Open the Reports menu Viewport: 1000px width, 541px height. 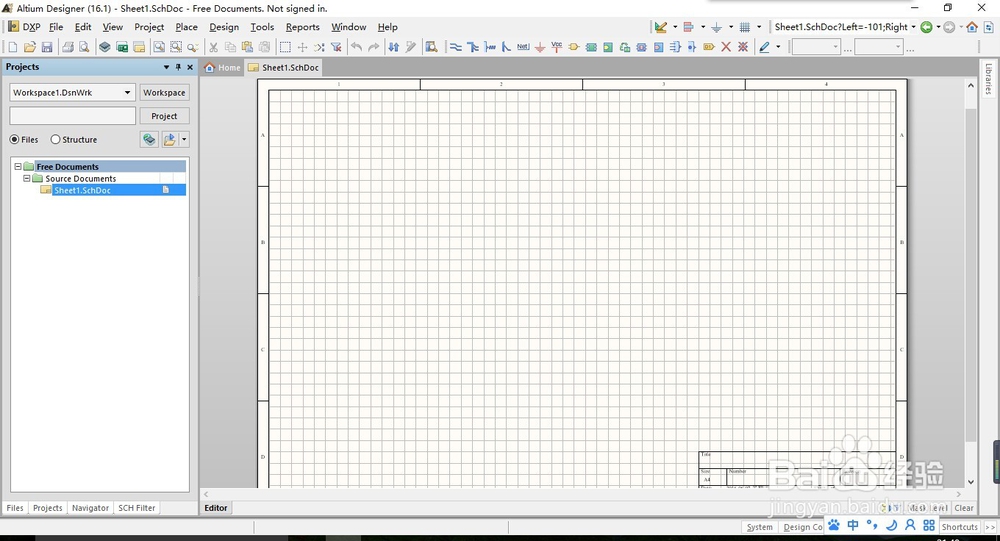click(302, 27)
